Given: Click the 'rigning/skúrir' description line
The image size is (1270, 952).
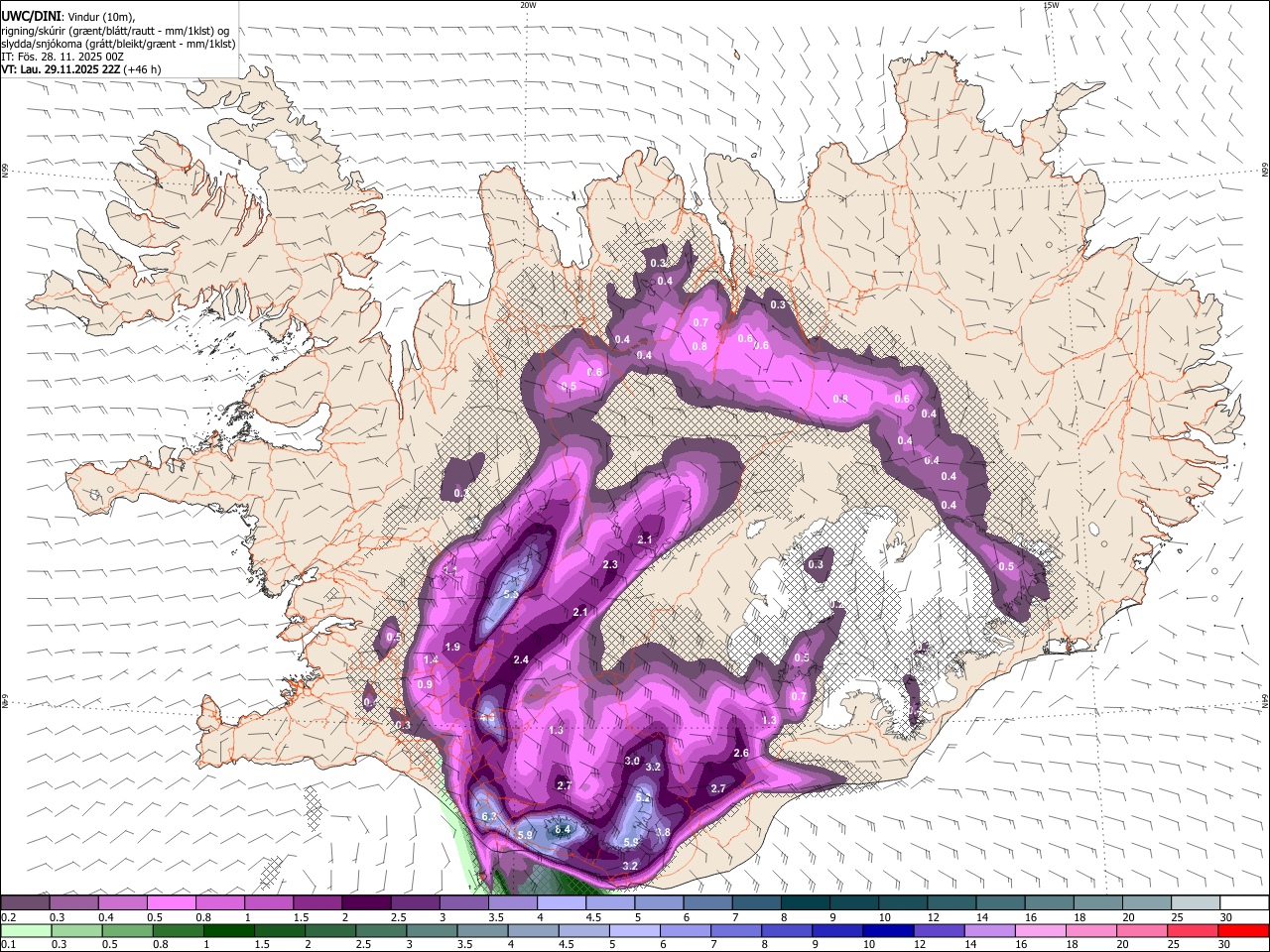Looking at the screenshot, I should 115,31.
